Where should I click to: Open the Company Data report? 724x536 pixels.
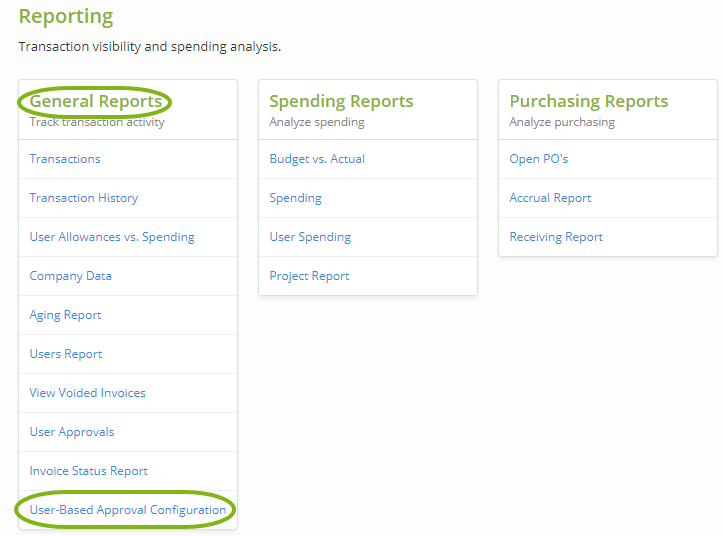tap(71, 276)
